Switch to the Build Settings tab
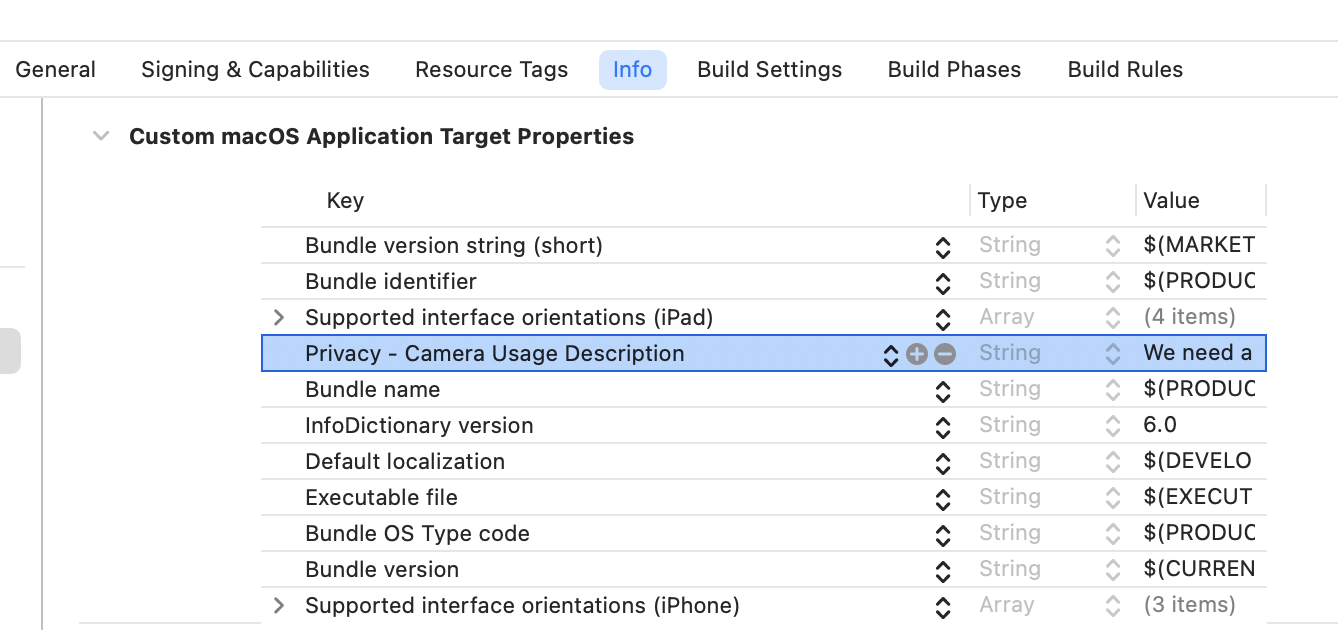Image resolution: width=1338 pixels, height=630 pixels. [769, 70]
